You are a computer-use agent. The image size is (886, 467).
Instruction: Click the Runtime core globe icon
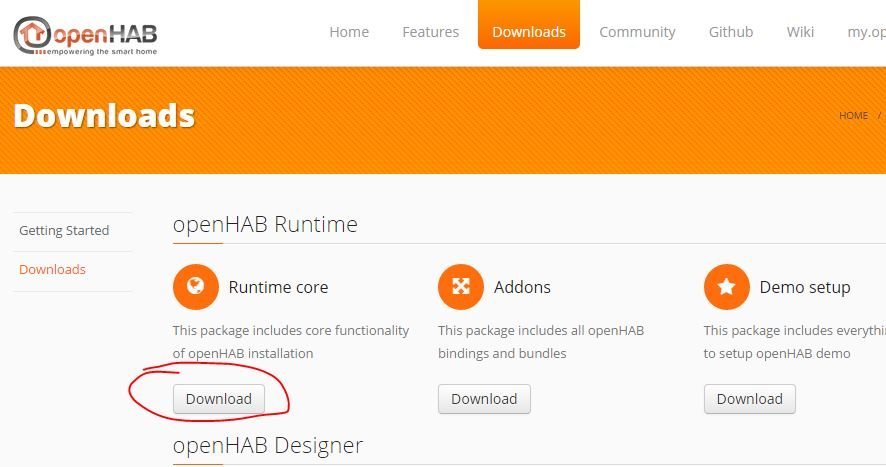click(x=196, y=287)
